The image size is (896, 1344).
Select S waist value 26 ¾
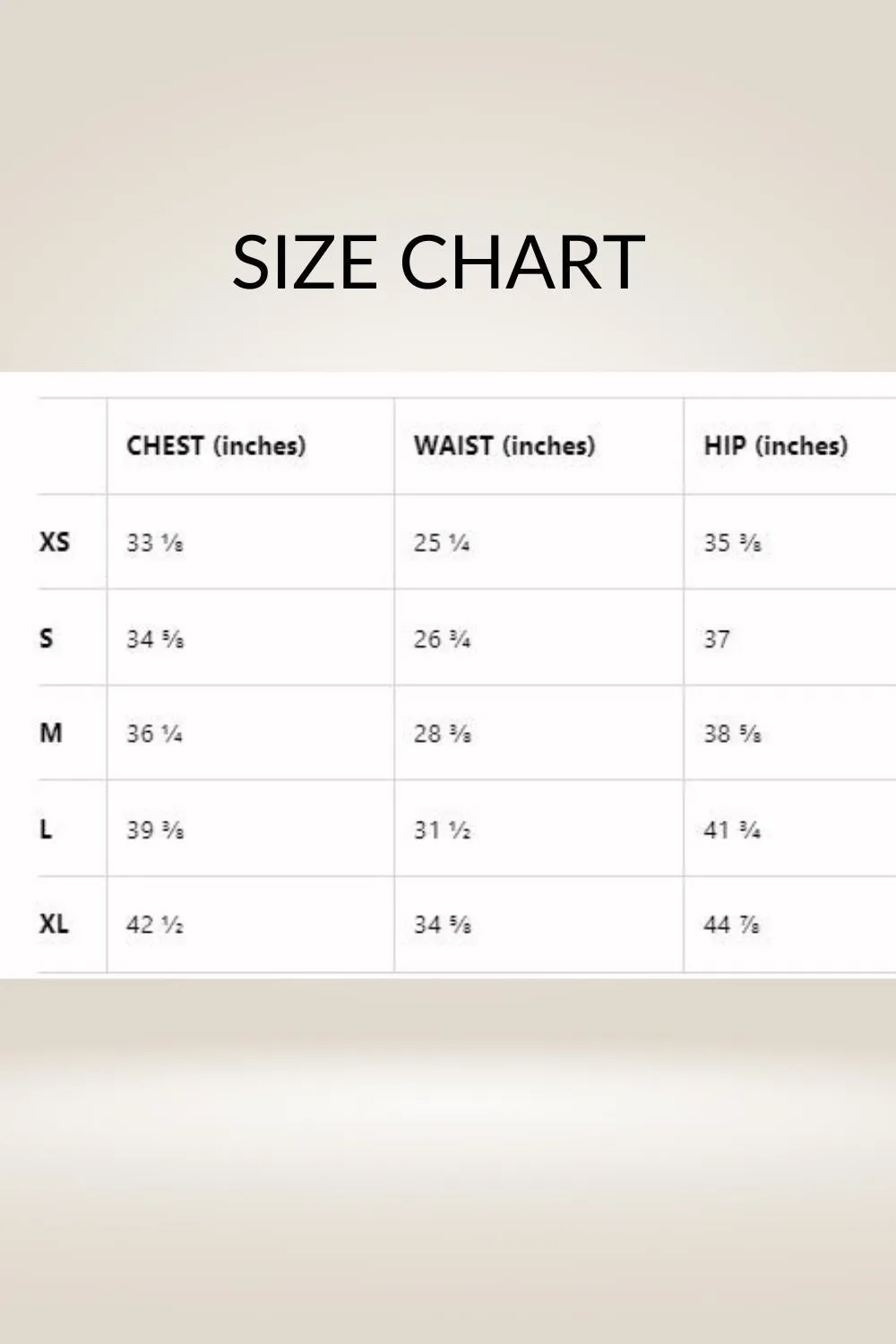click(442, 640)
